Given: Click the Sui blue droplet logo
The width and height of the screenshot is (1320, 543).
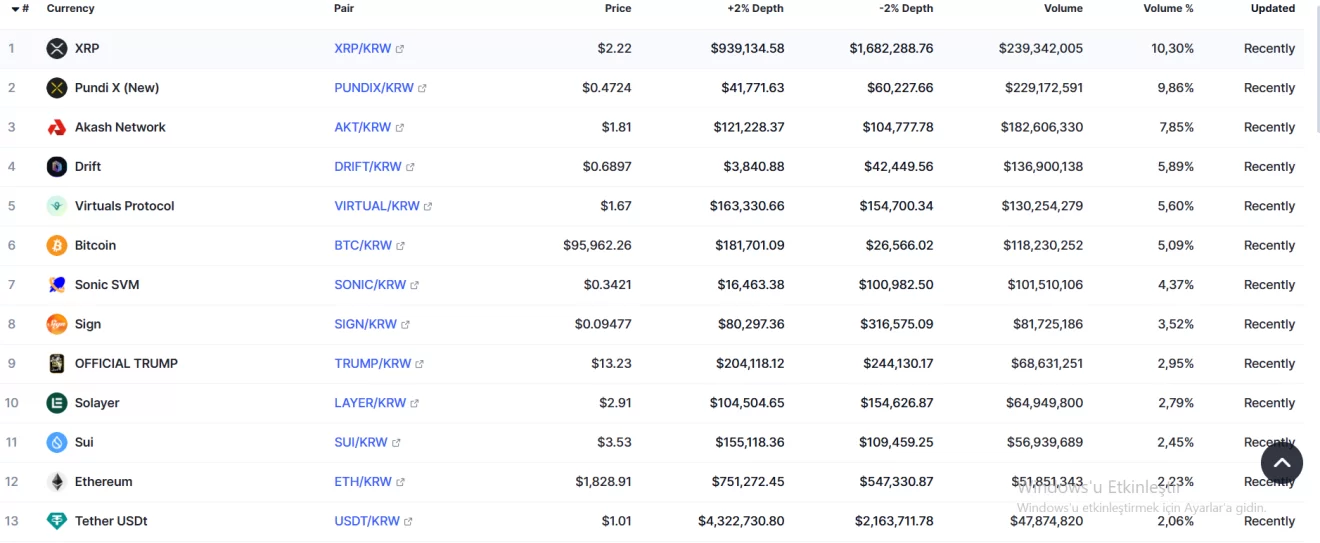Looking at the screenshot, I should (x=57, y=442).
